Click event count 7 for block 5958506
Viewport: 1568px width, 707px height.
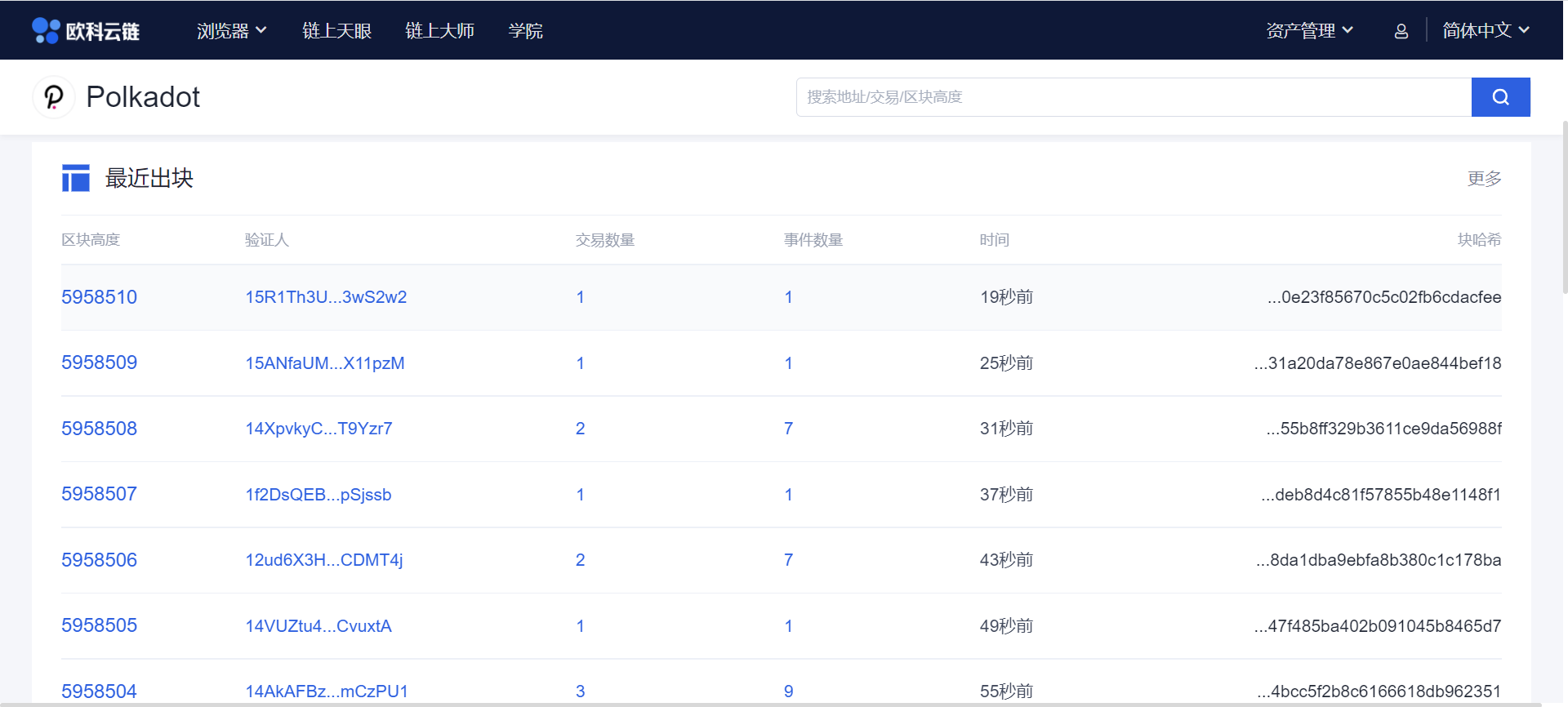tap(788, 560)
